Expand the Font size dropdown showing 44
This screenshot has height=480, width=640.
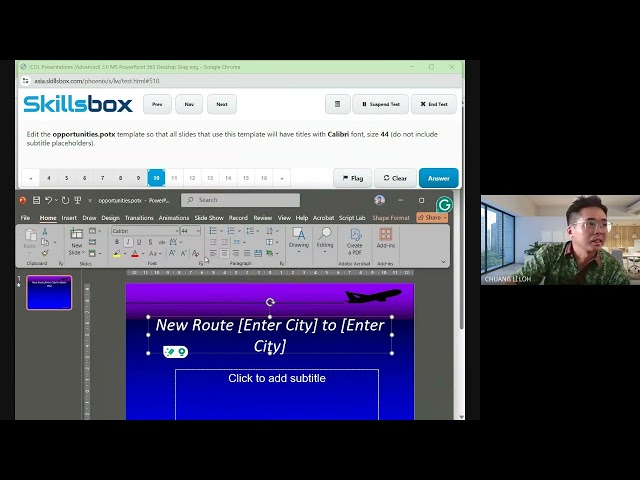(198, 231)
